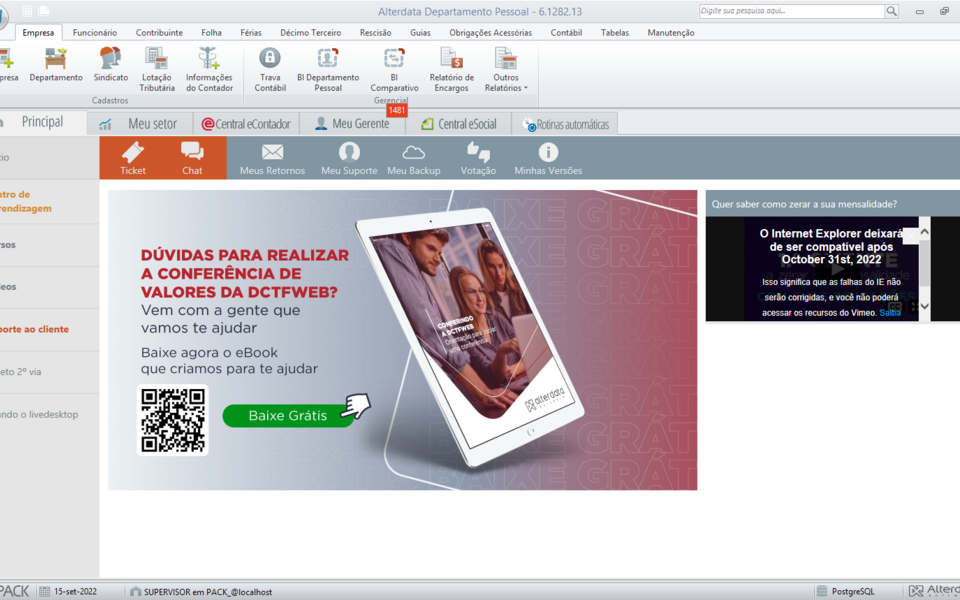Click the Saiba link in video notice
This screenshot has height=600, width=960.
(x=890, y=313)
